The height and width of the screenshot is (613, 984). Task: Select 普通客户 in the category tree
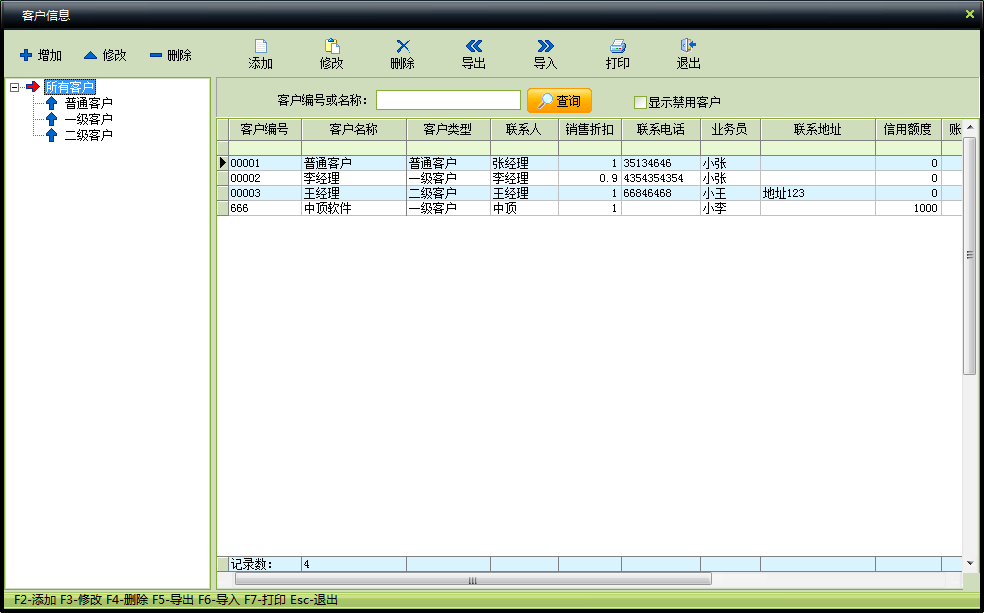click(88, 103)
